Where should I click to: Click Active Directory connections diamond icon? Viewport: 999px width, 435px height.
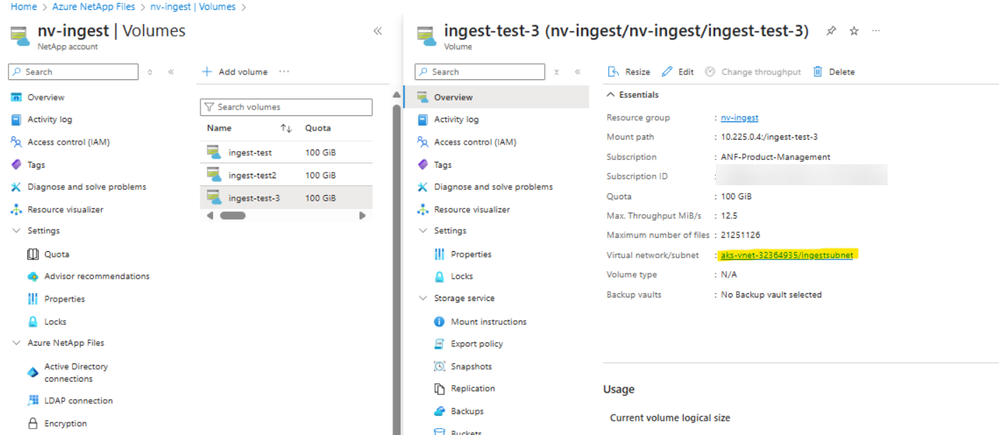33,373
